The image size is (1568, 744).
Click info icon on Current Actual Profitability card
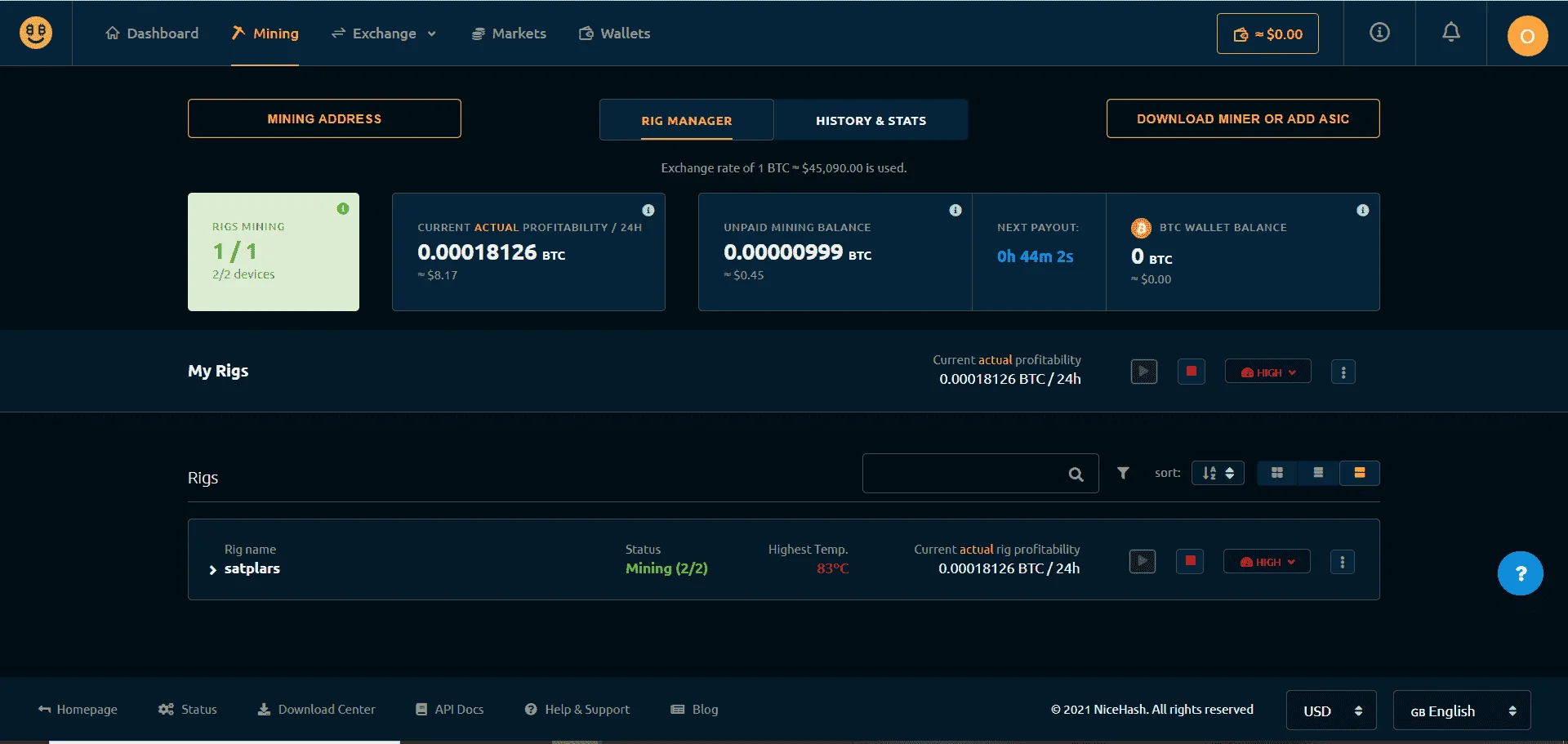648,210
